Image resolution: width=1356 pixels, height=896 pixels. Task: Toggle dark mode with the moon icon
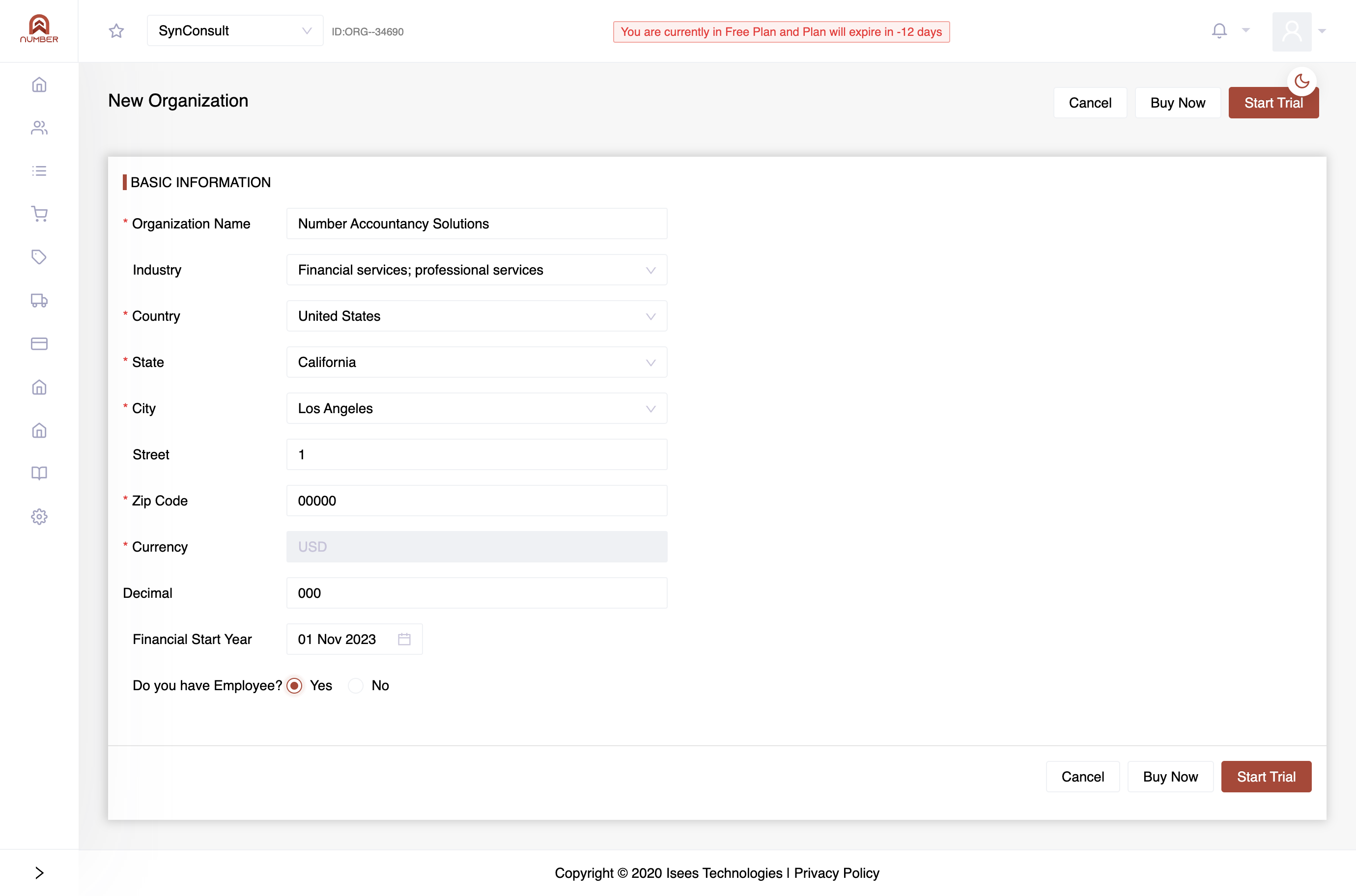[x=1302, y=81]
